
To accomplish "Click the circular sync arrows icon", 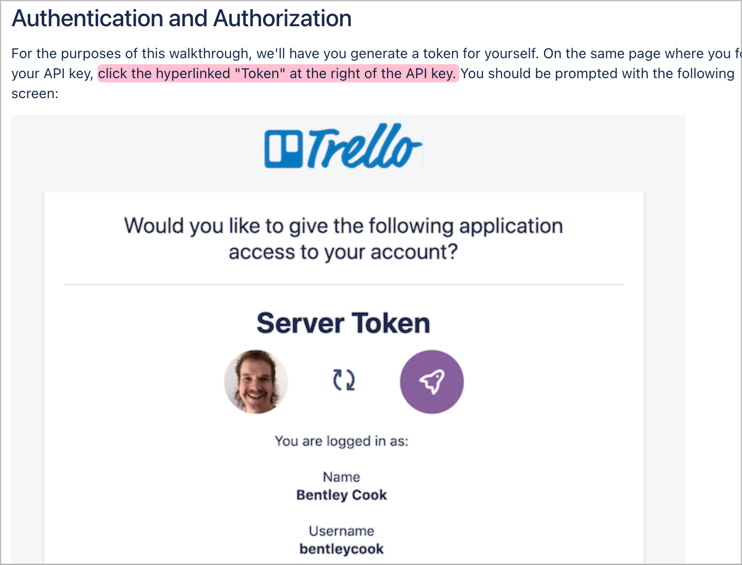I will tap(344, 380).
